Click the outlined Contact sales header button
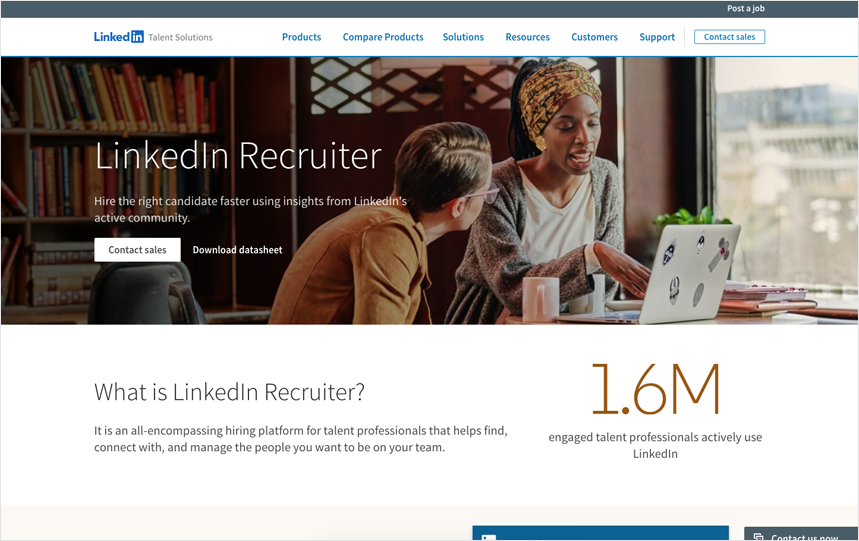Image resolution: width=859 pixels, height=541 pixels. pos(729,37)
